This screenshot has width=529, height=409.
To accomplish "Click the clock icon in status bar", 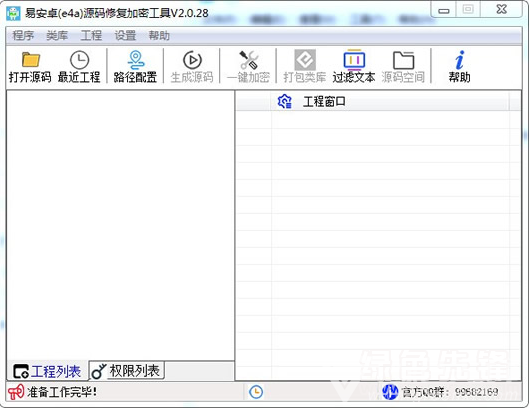I will 256,392.
